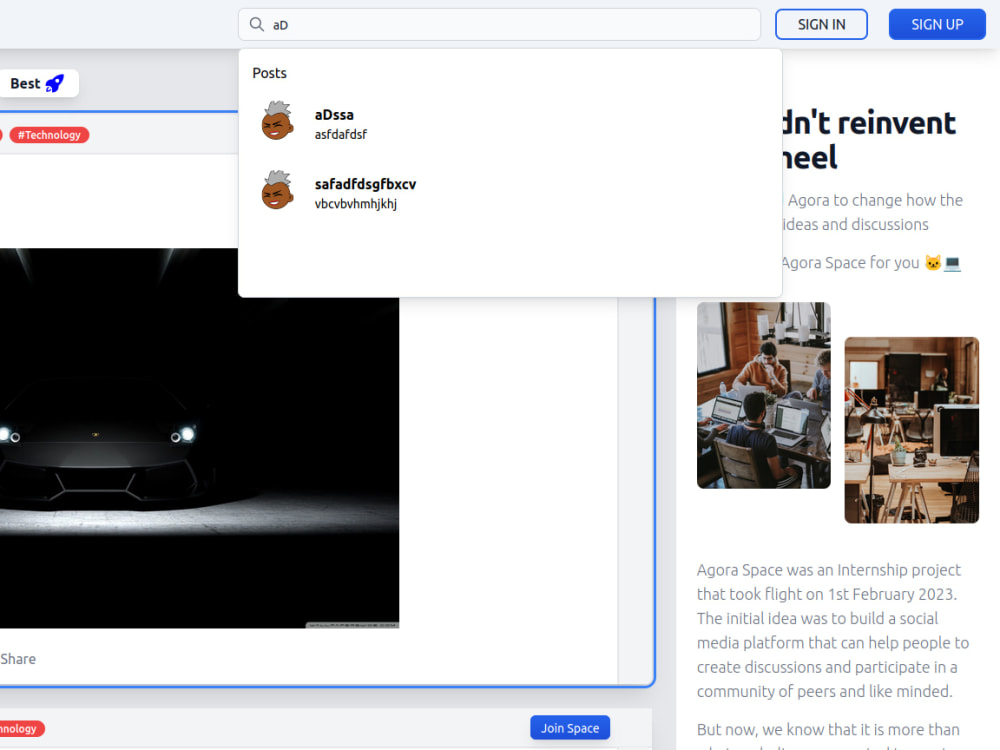Click the avatar beside the aDssa result

click(x=277, y=121)
